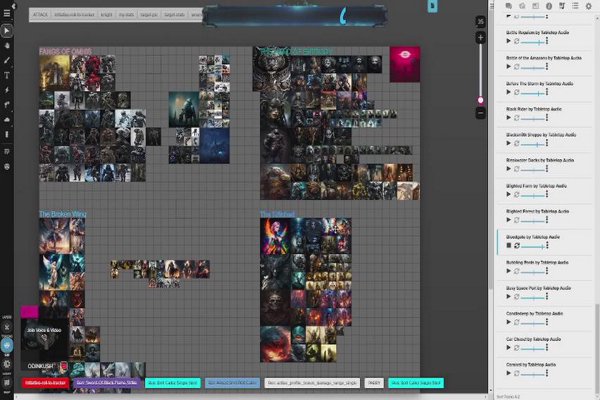This screenshot has width=600, height=400.
Task: Run the purple Sword of Black Flame macro
Action: coord(107,383)
